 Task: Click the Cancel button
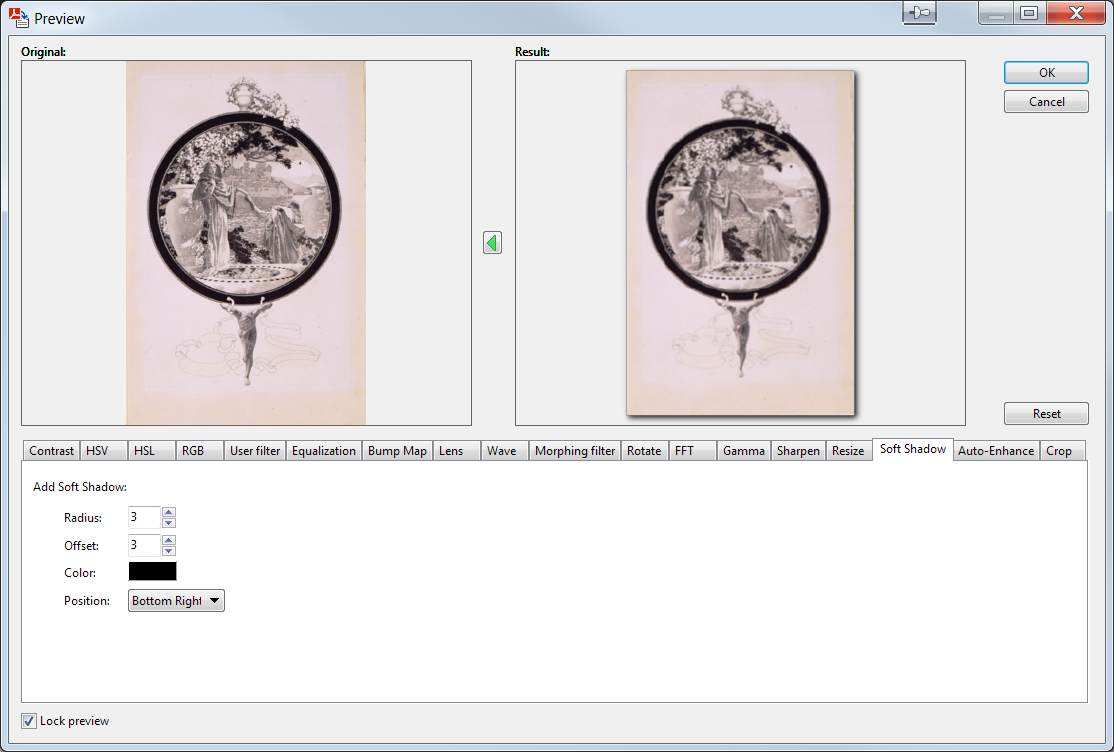(x=1046, y=102)
